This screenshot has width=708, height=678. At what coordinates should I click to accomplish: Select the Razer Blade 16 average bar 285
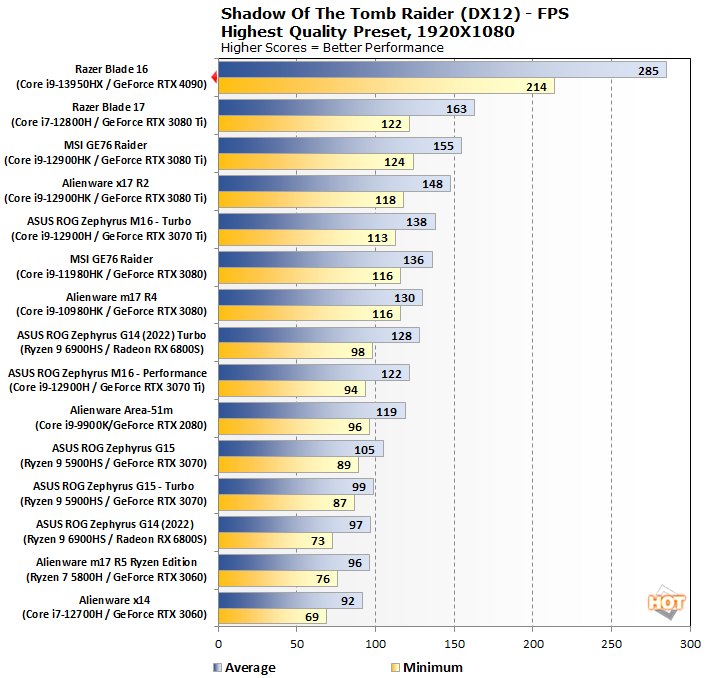pyautogui.click(x=442, y=70)
